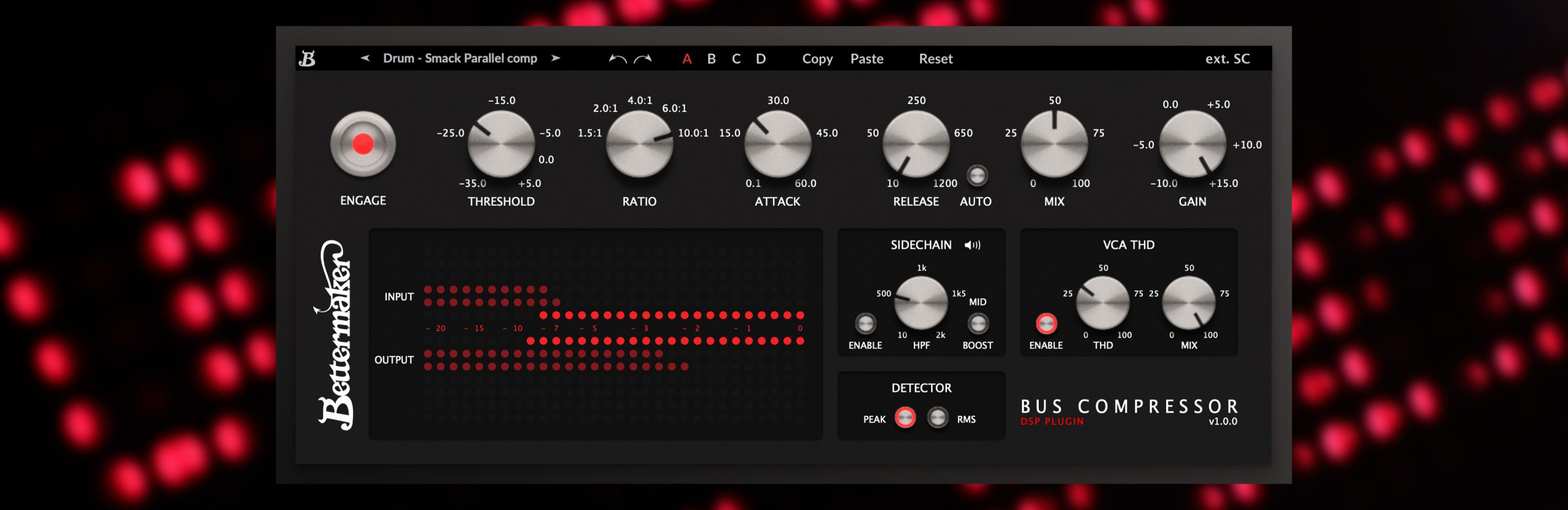Click the 1k HPF frequency label

[922, 268]
